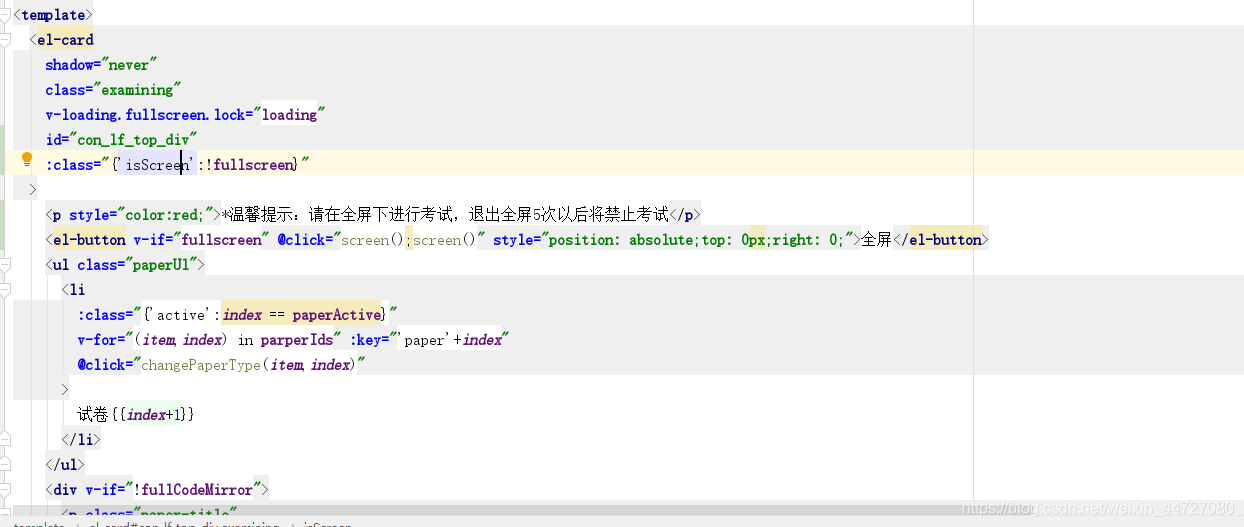Screen dimensions: 1244x527
Task: Click the 'examining' class attribute value
Action: [138, 90]
